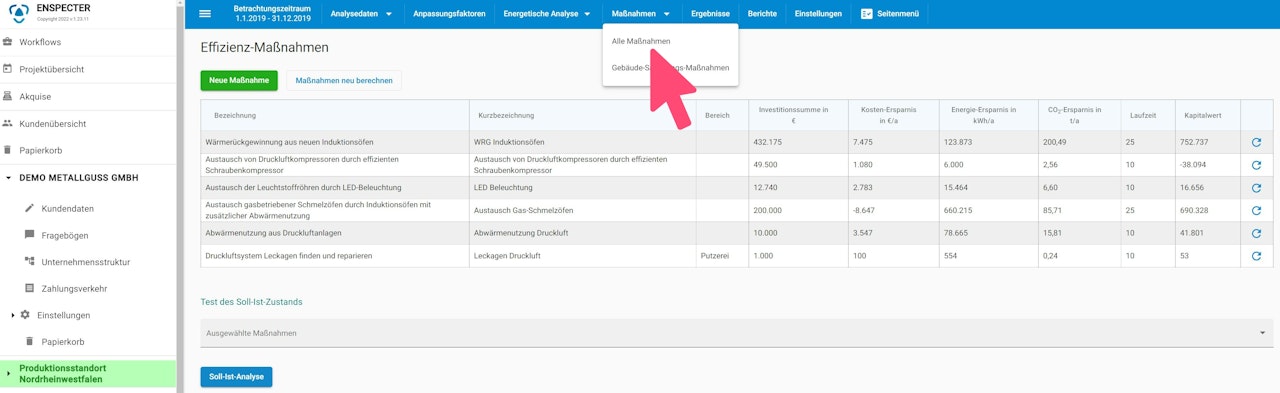Click the Workflows briefcase icon

click(x=8, y=42)
